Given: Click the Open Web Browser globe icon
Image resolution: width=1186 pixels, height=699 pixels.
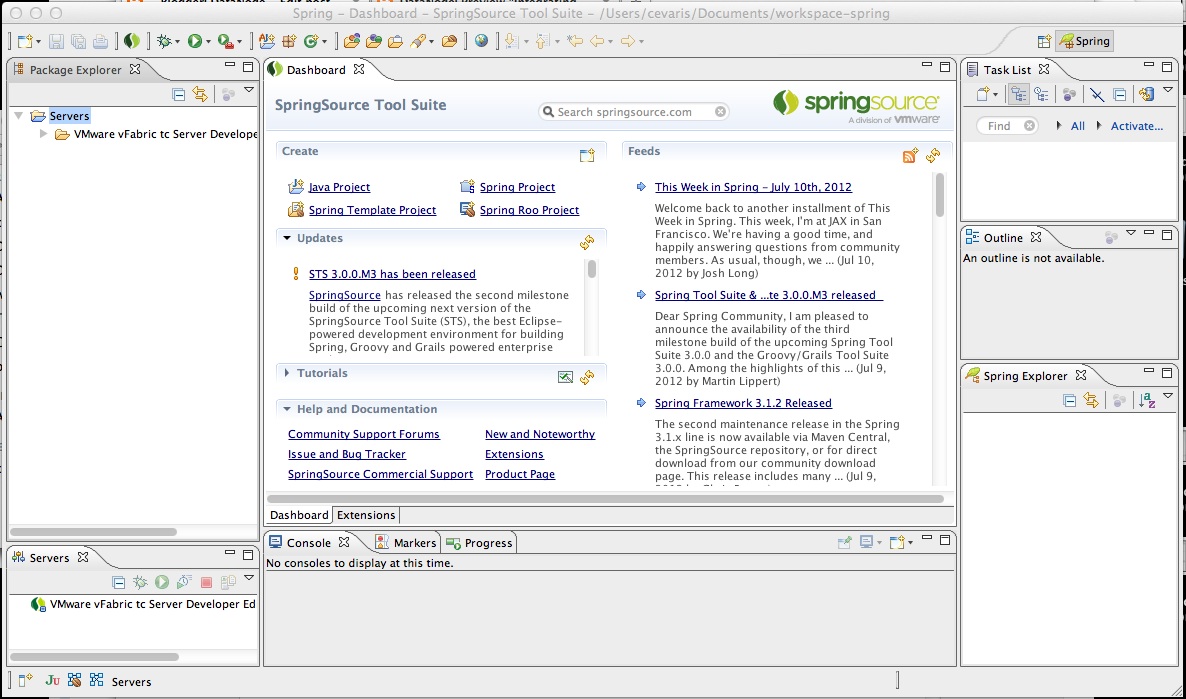Looking at the screenshot, I should (481, 41).
